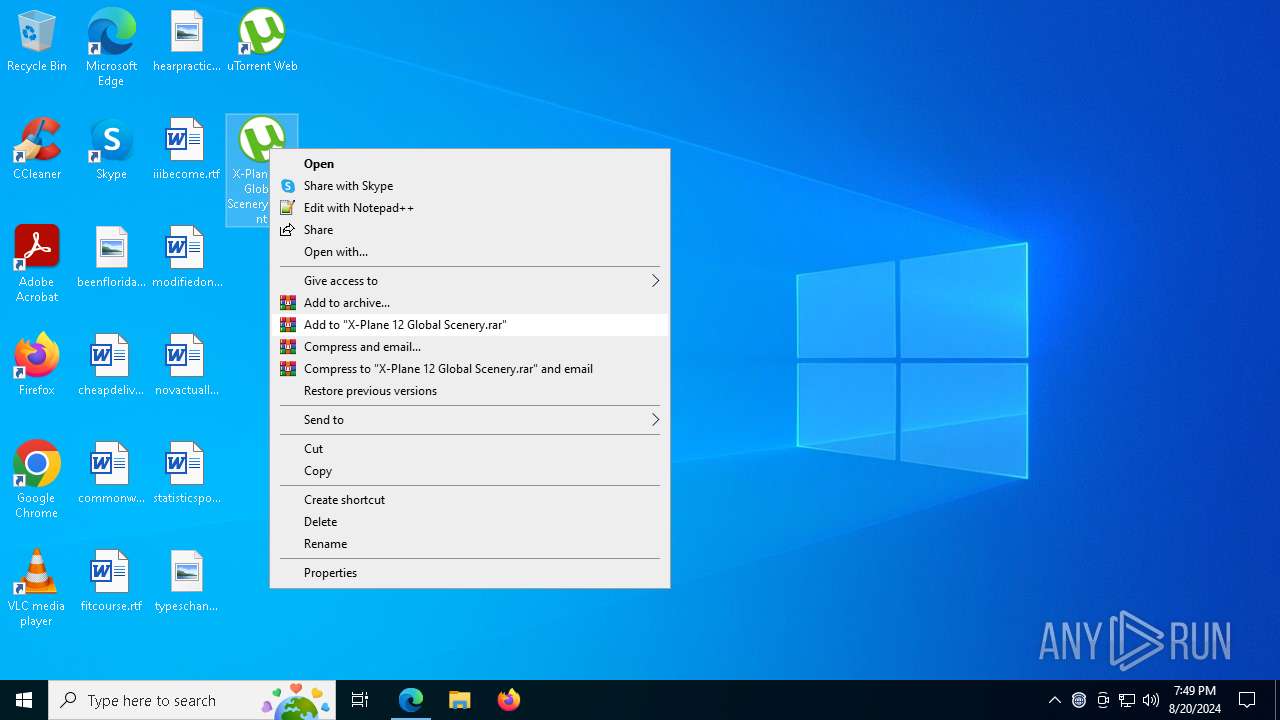1280x720 pixels.
Task: Select the typeschan image file icon
Action: (186, 582)
